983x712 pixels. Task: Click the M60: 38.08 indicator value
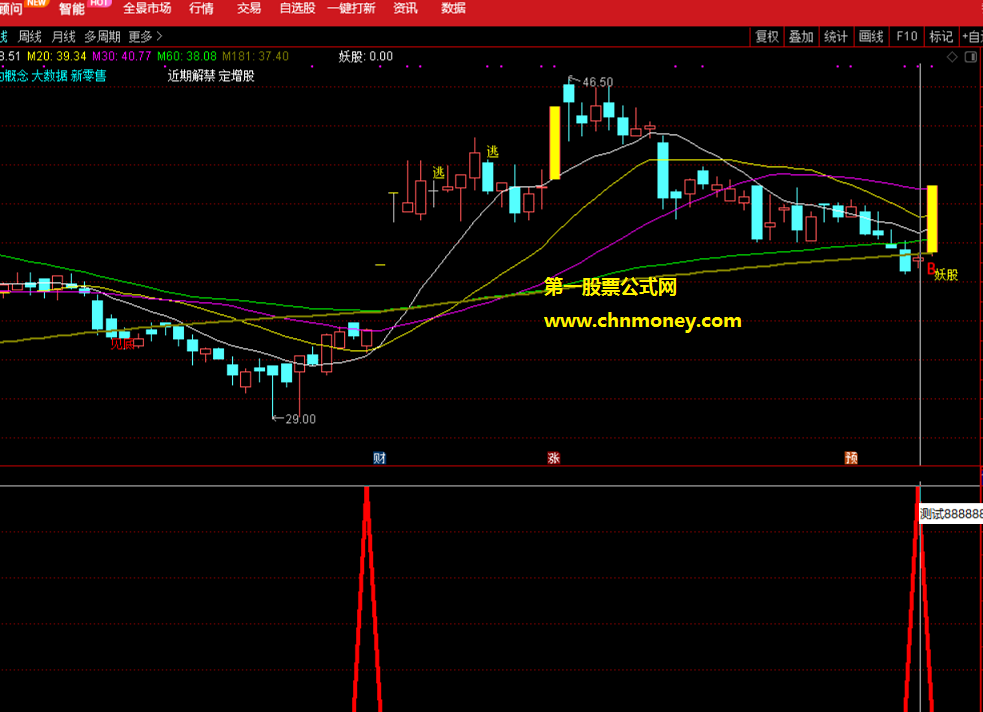(187, 56)
